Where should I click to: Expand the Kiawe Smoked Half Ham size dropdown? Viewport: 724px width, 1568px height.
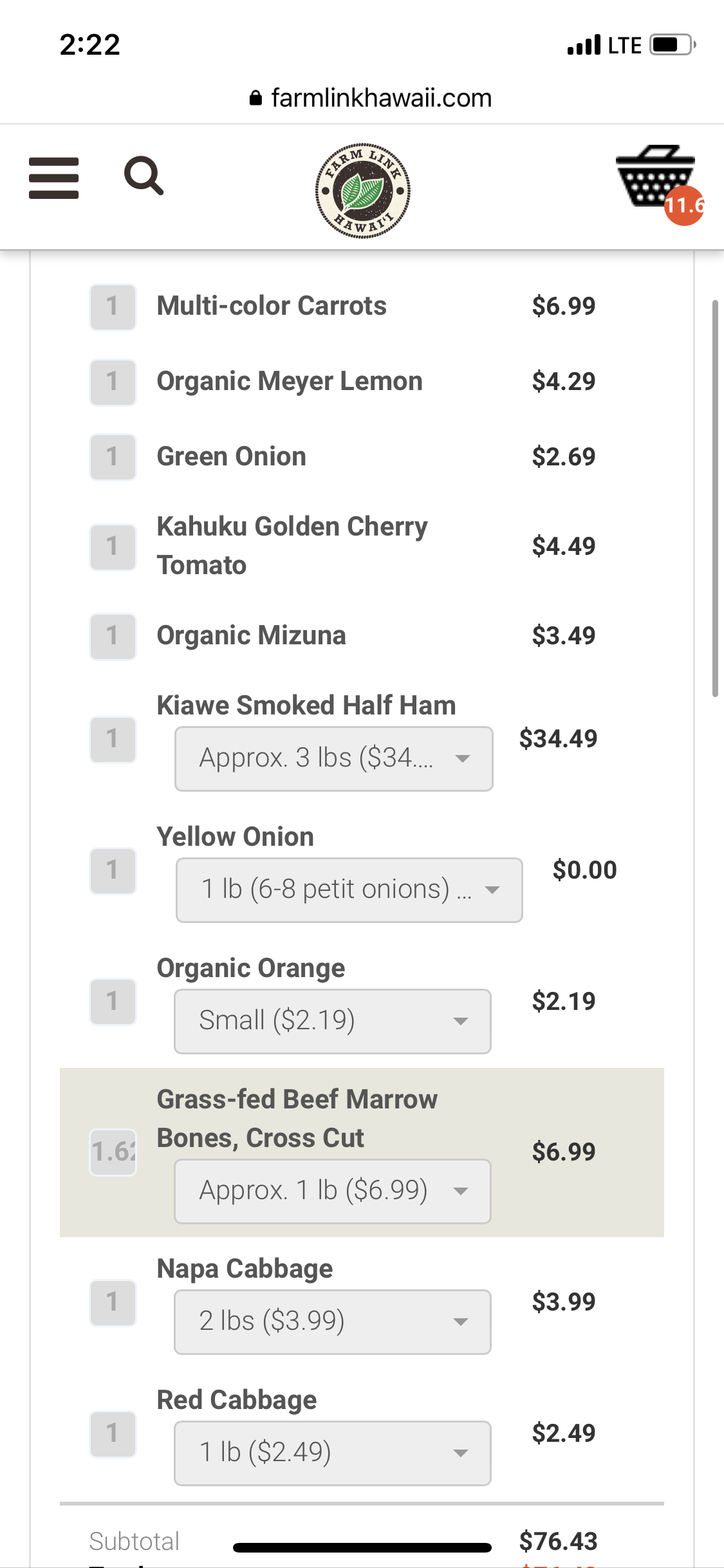[333, 759]
